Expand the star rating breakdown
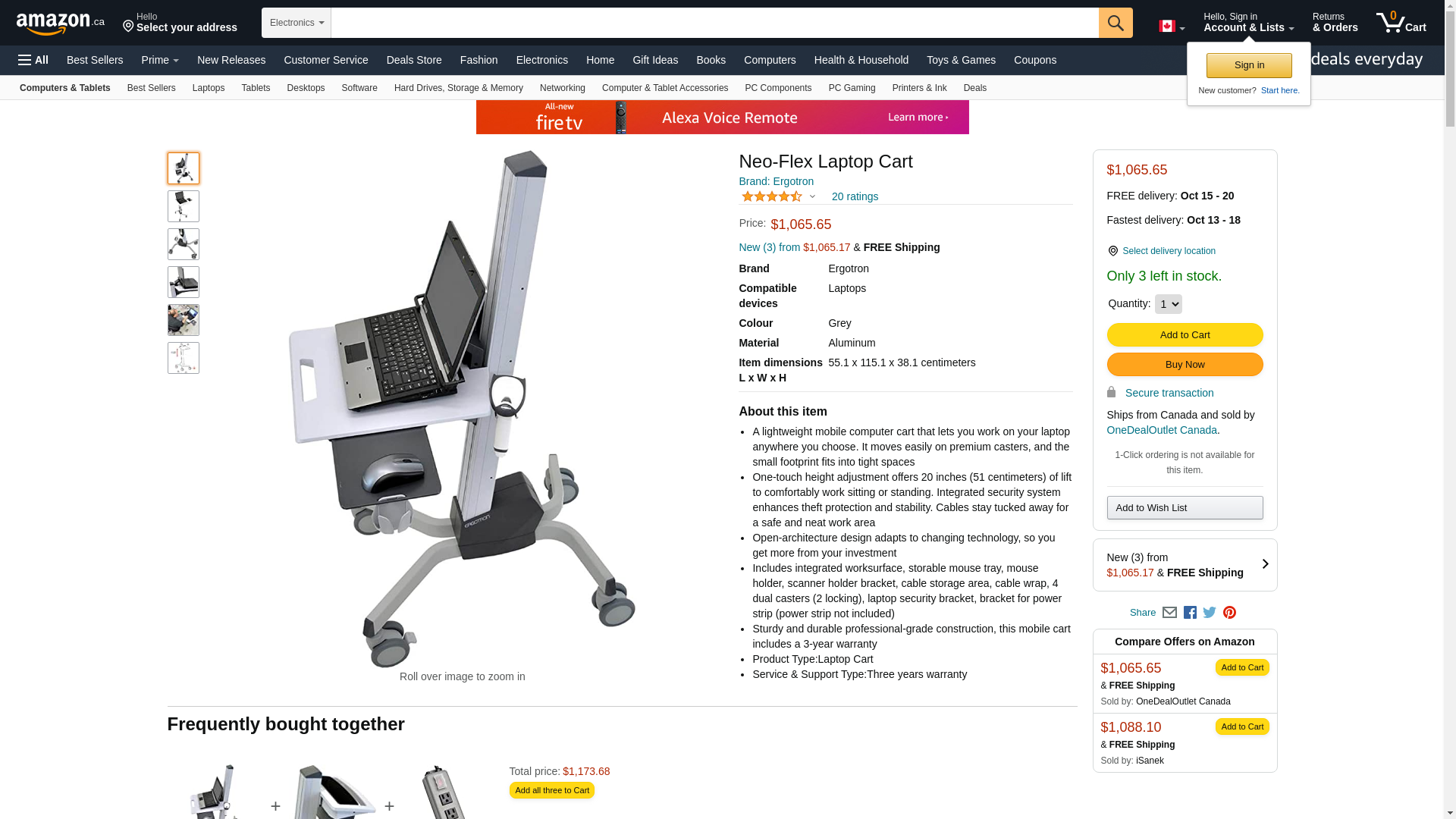Viewport: 1456px width, 819px height. pyautogui.click(x=812, y=197)
